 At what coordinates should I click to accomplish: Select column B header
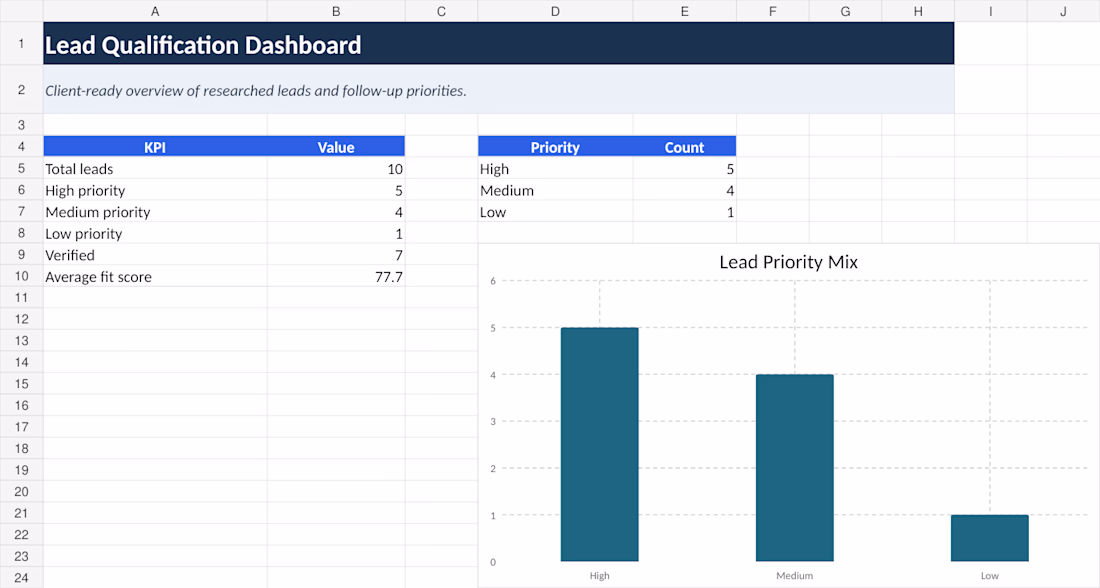[336, 11]
